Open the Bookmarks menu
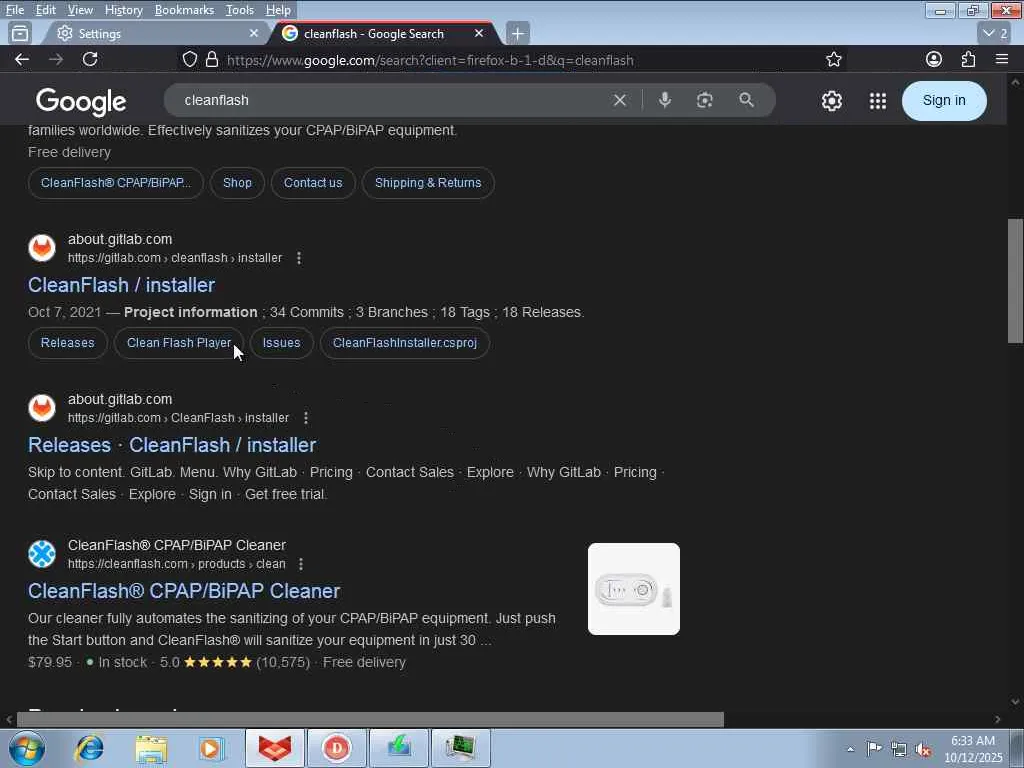Screen dimensions: 1024x768 (184, 10)
